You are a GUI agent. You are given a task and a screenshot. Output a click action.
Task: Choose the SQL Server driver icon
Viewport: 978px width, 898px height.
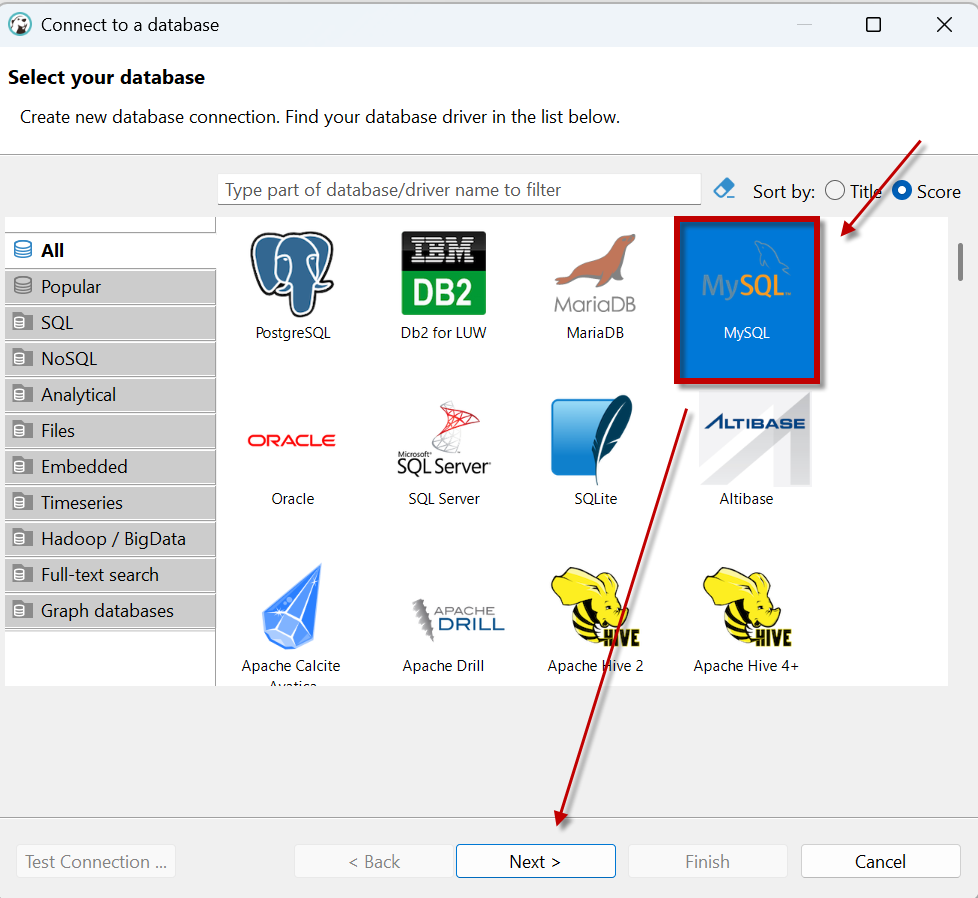[443, 441]
